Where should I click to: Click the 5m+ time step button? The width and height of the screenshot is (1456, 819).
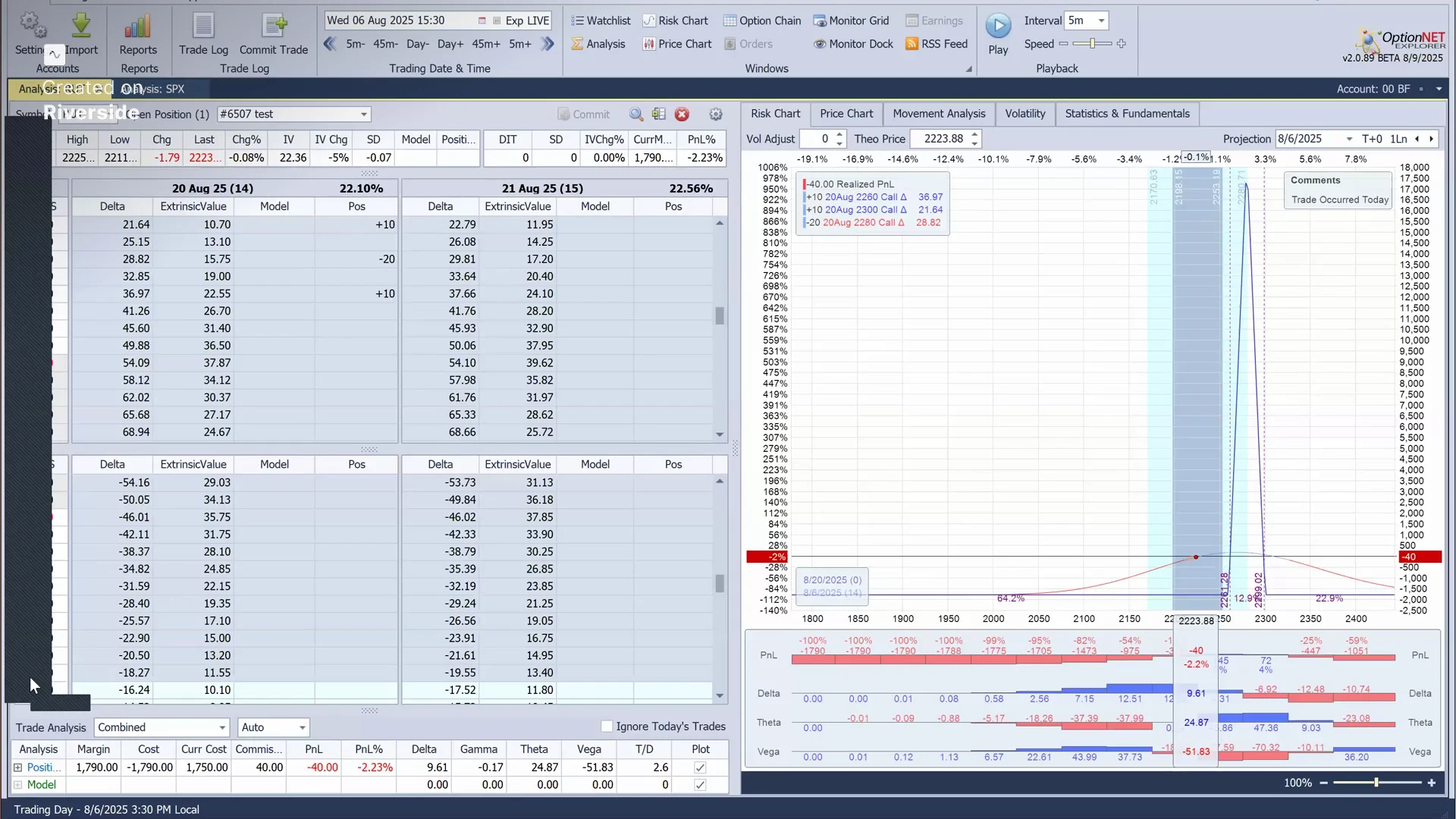coord(520,44)
